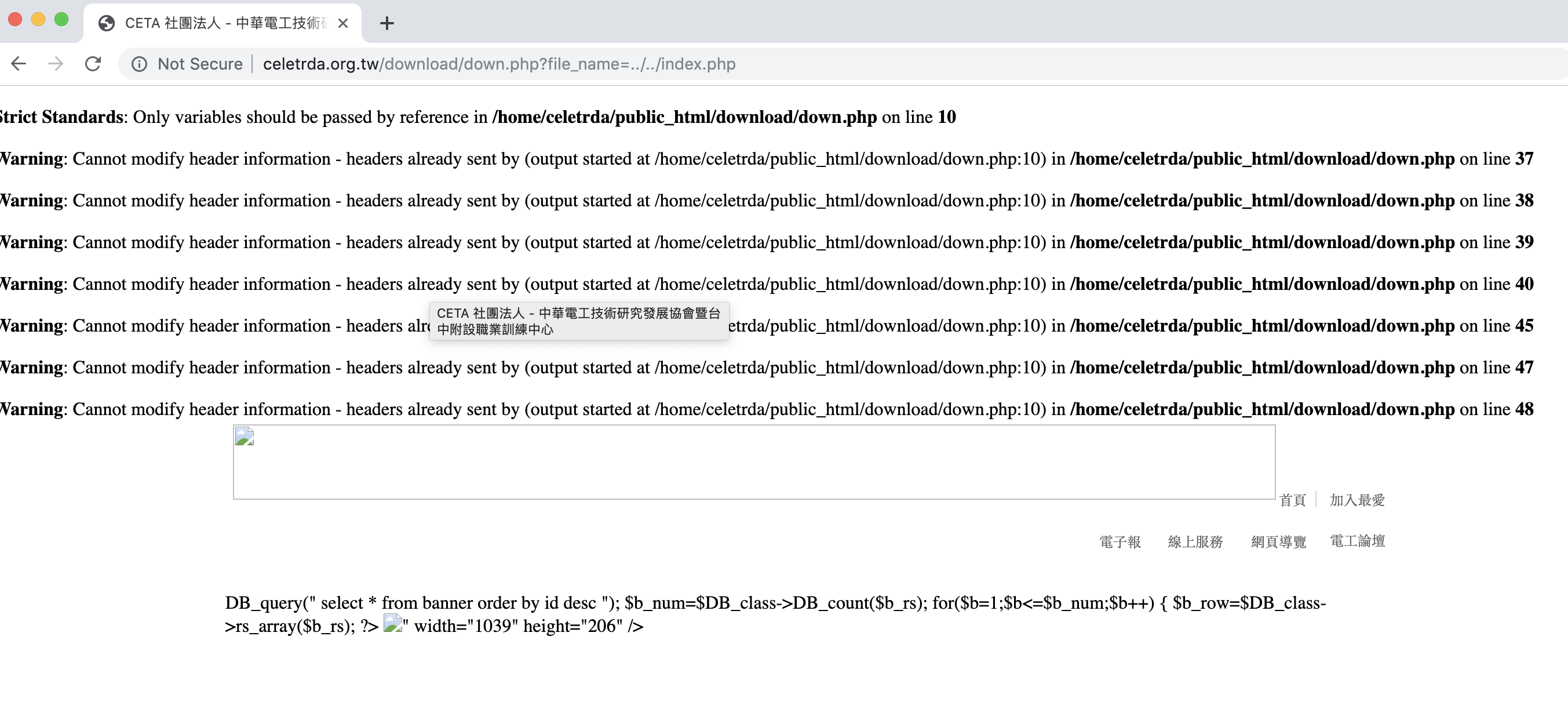This screenshot has width=1568, height=727.
Task: Click the warning ending on line 45
Action: coord(767,326)
